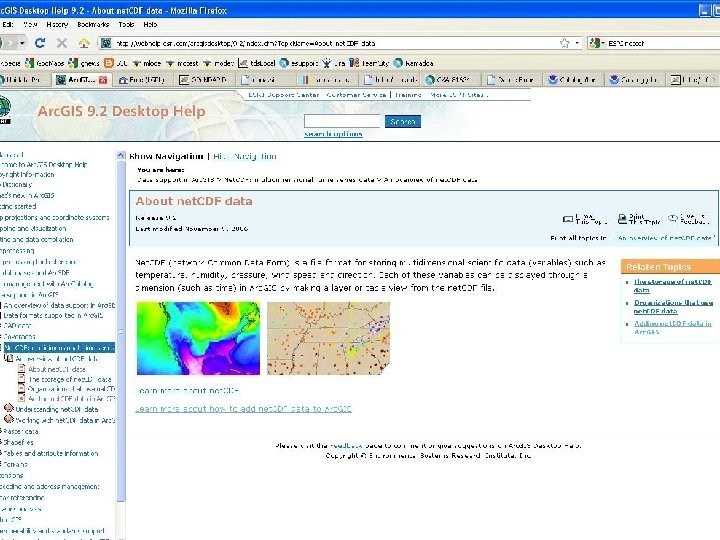Click the forward navigation arrow button
This screenshot has width=720, height=540.
click(12, 43)
